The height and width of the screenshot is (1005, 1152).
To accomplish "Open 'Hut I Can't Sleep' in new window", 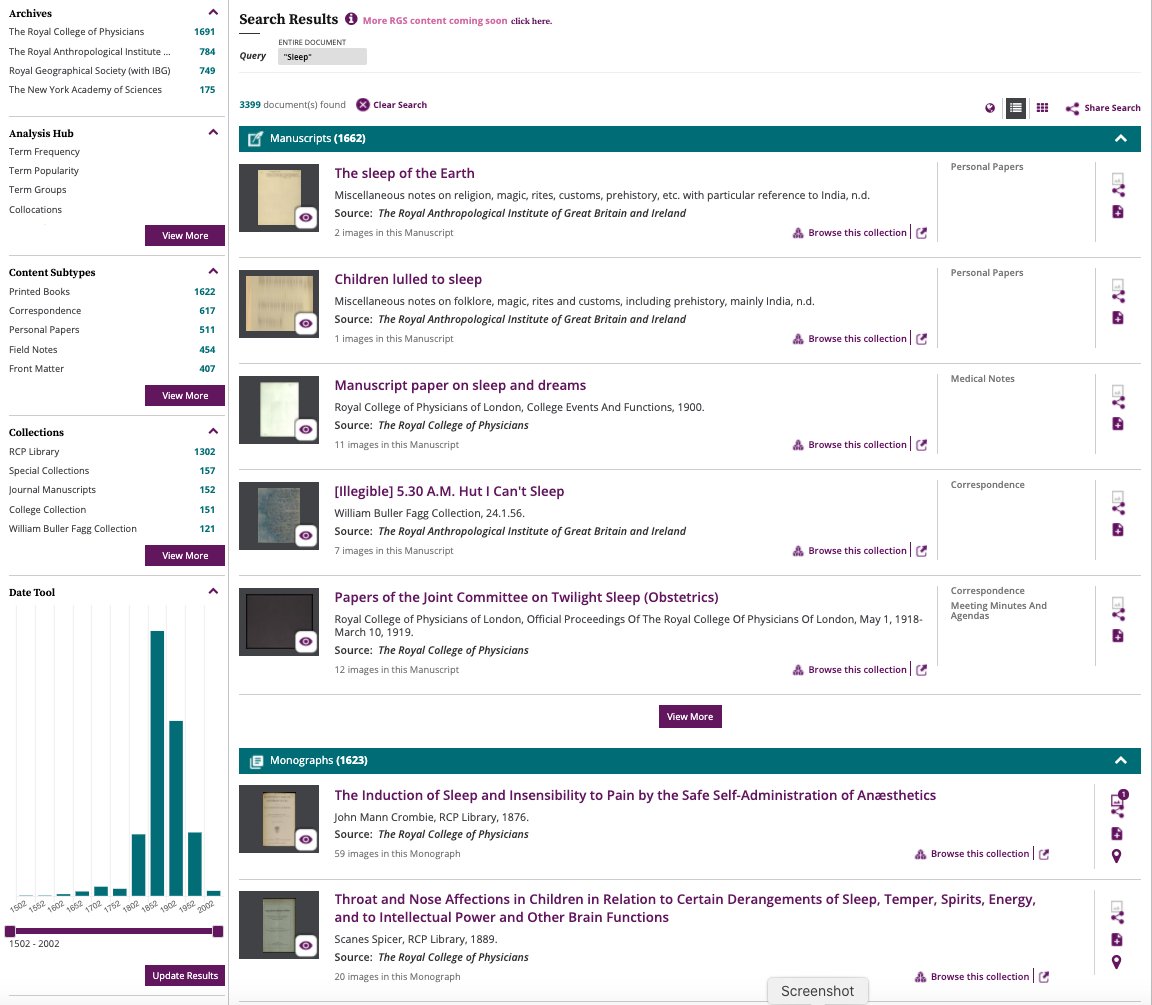I will coord(921,550).
